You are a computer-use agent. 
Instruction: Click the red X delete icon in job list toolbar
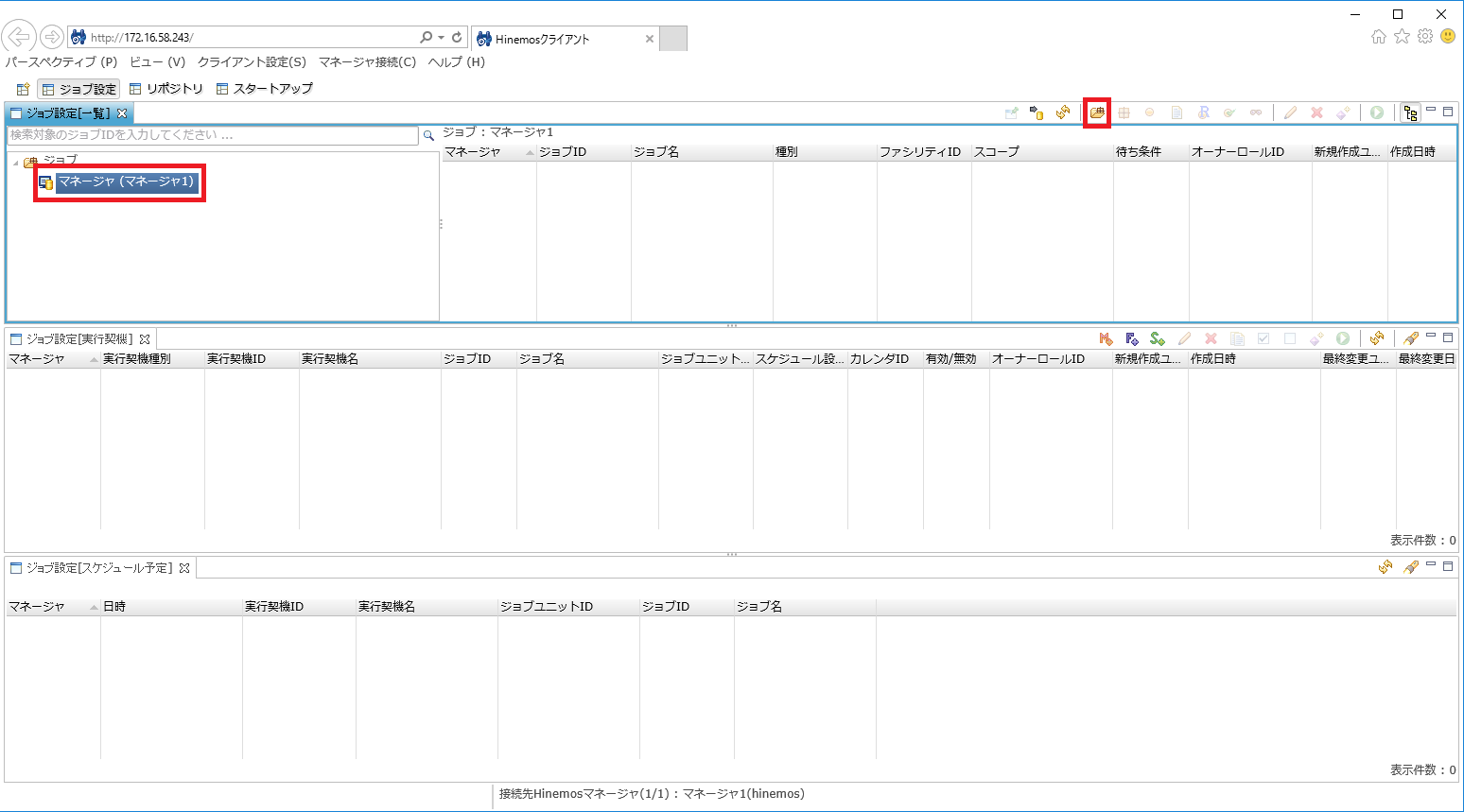1316,112
